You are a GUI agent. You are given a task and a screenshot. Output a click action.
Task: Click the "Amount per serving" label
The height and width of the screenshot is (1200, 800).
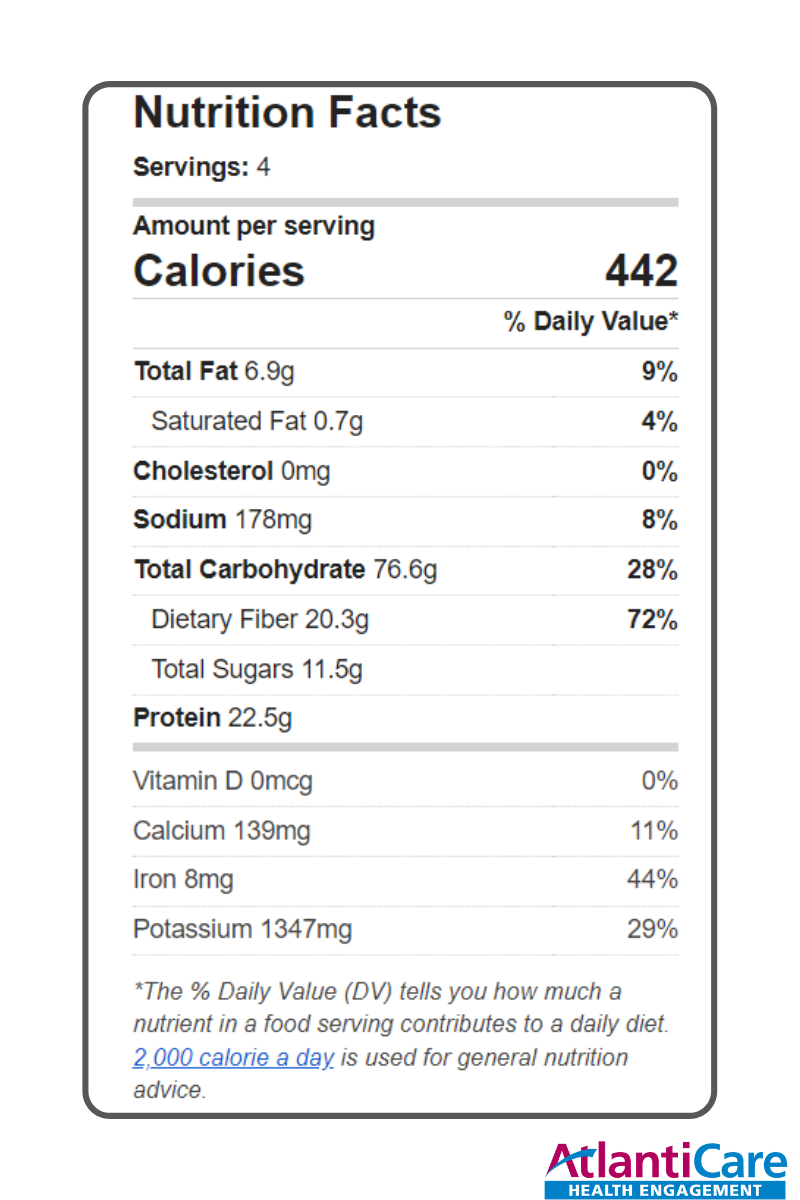tap(254, 226)
